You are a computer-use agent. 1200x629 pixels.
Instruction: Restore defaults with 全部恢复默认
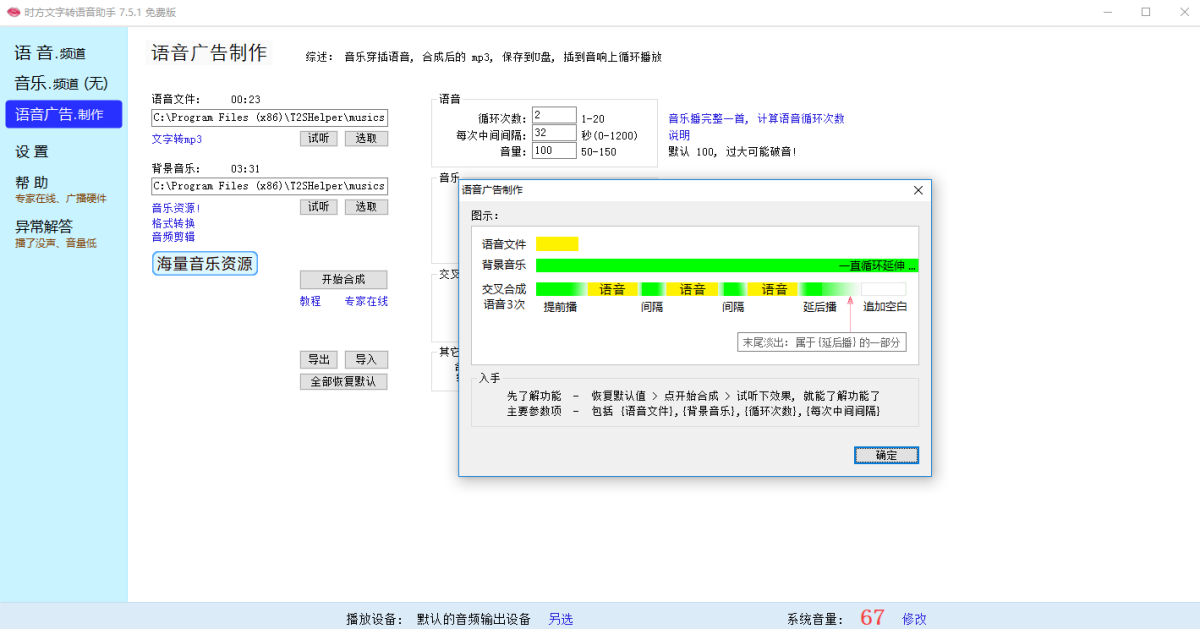343,381
